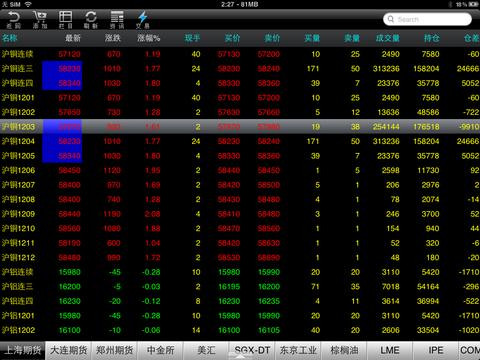Screen dimensions: 481x360
Task: Sort by the 卖价 column header
Action: click(x=272, y=38)
